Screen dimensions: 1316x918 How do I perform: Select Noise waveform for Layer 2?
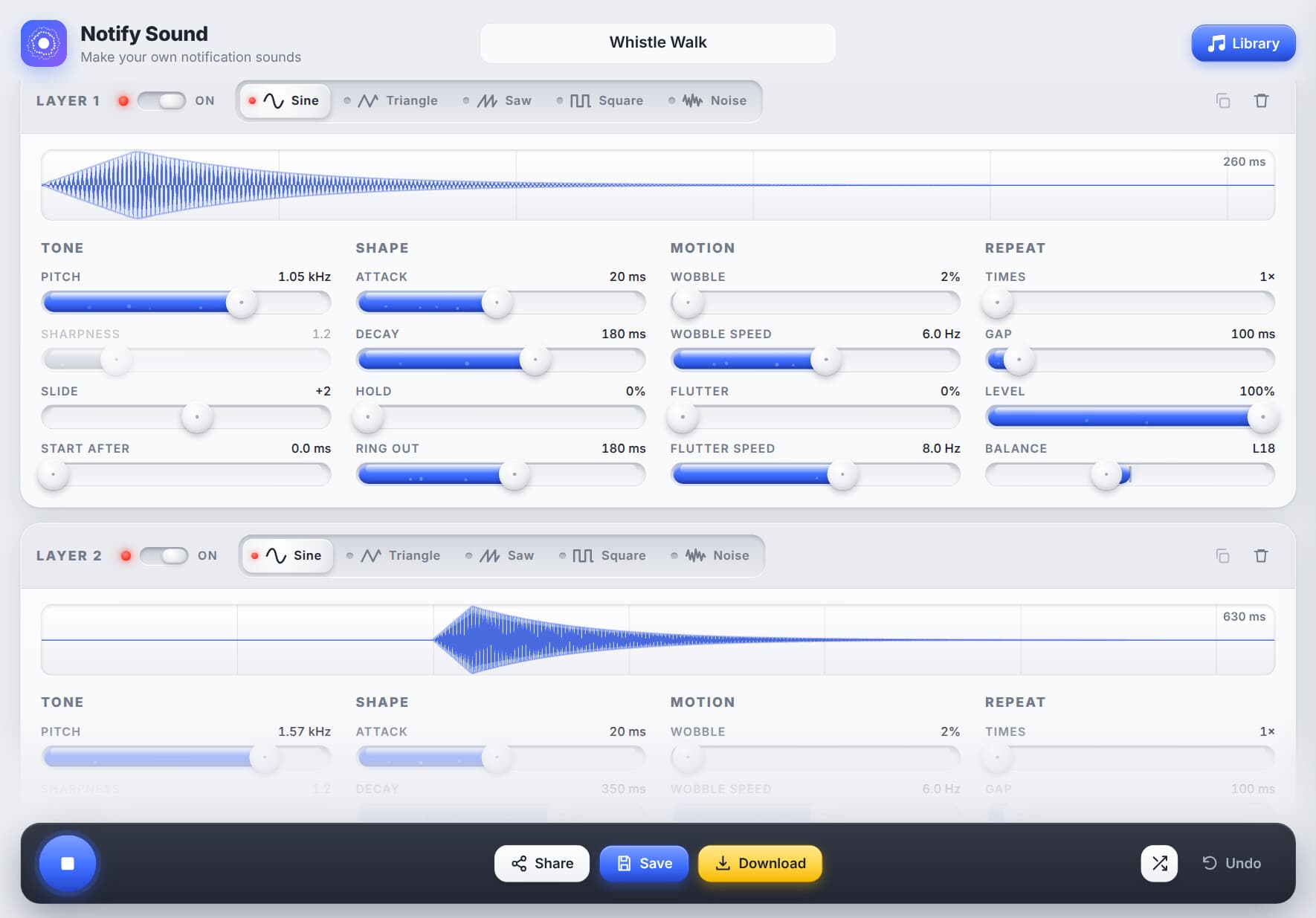click(710, 555)
